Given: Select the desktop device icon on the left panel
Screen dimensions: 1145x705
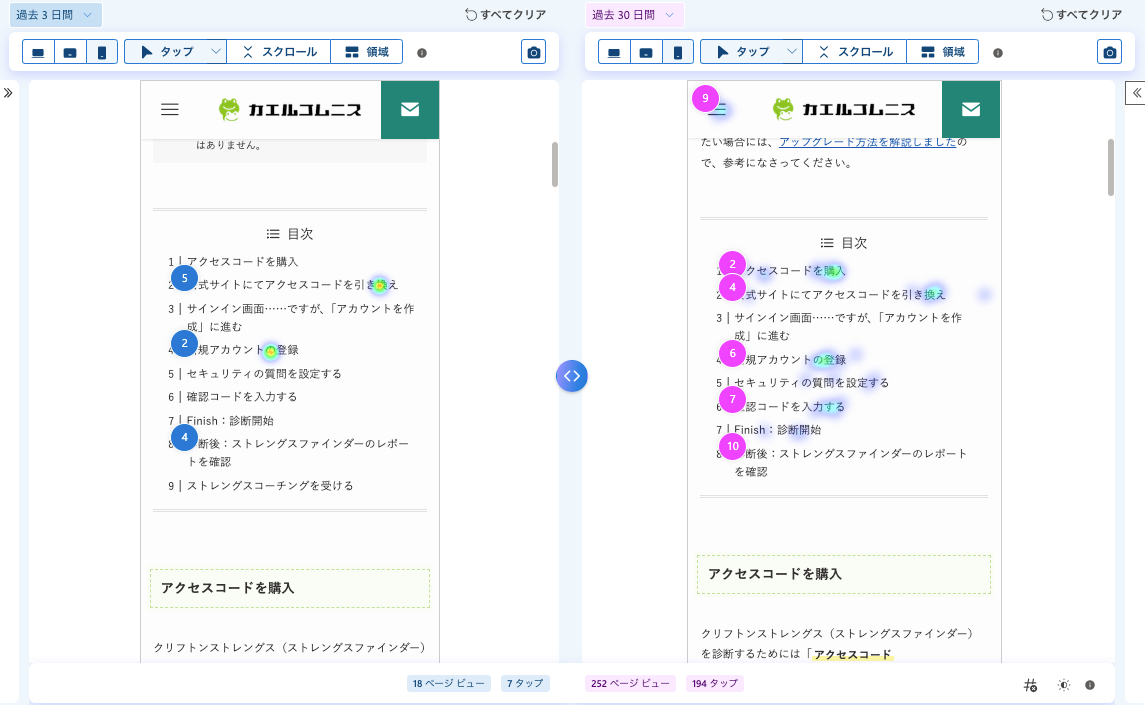Looking at the screenshot, I should [38, 51].
